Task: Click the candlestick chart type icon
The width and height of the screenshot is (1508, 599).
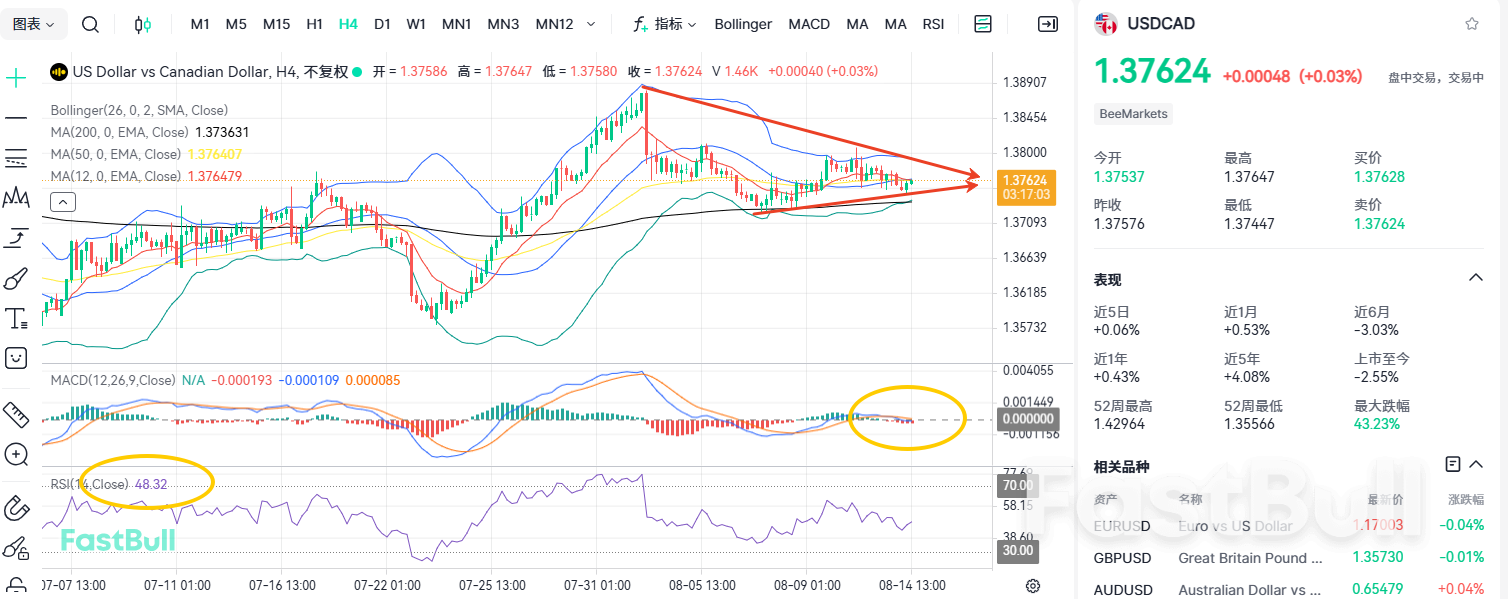Action: pyautogui.click(x=143, y=24)
